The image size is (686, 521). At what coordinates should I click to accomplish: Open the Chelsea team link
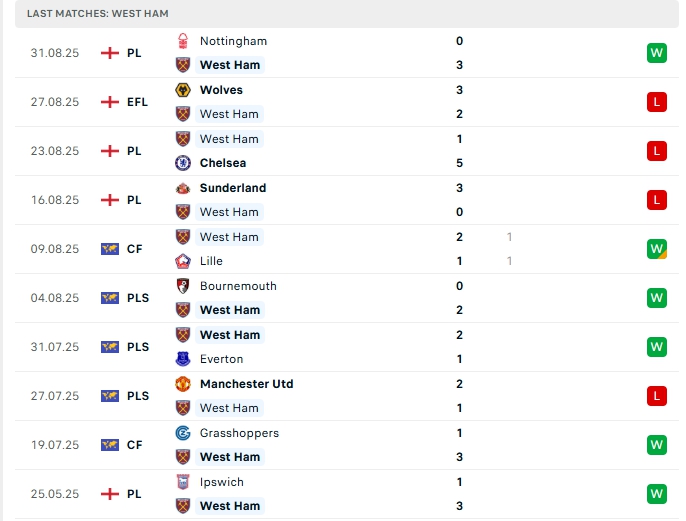point(223,163)
